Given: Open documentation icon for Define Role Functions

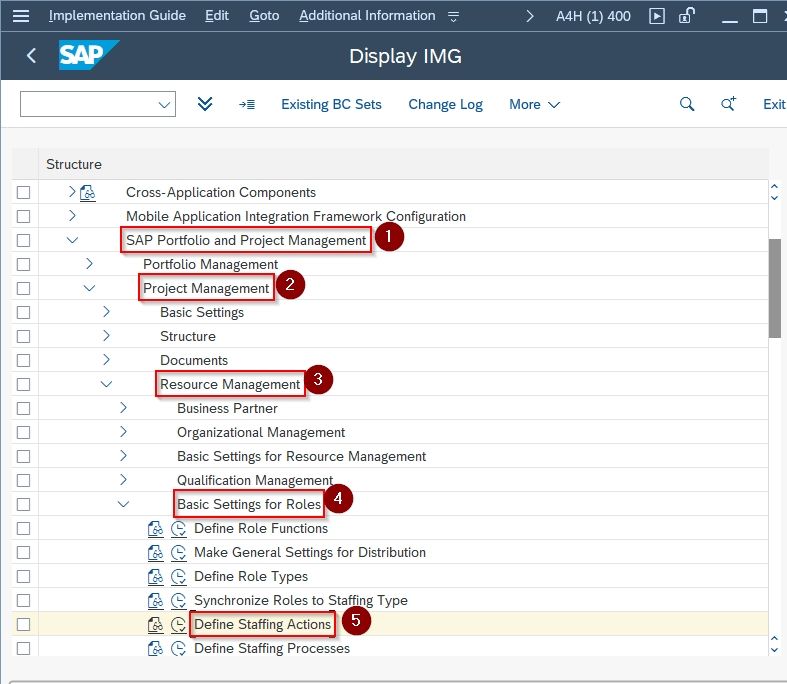Looking at the screenshot, I should [155, 528].
